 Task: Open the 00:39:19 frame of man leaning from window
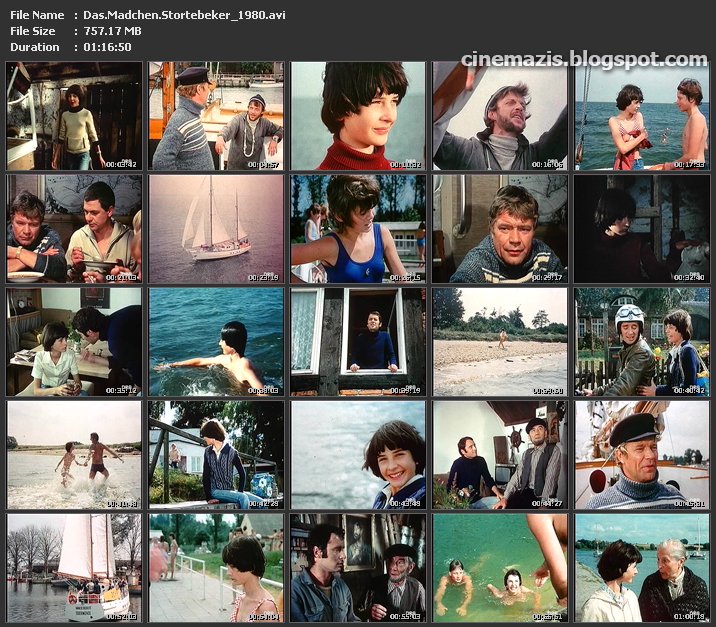[x=358, y=342]
